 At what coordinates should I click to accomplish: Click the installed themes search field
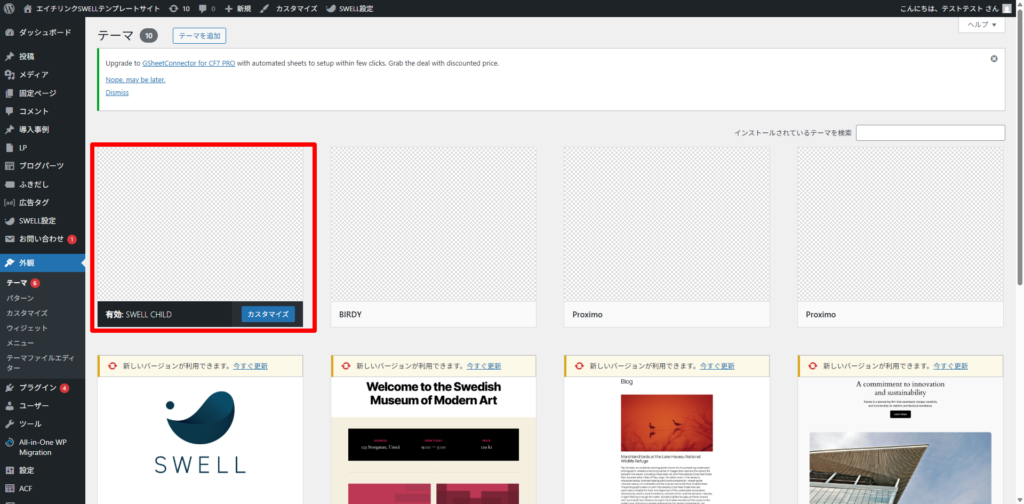tap(930, 133)
